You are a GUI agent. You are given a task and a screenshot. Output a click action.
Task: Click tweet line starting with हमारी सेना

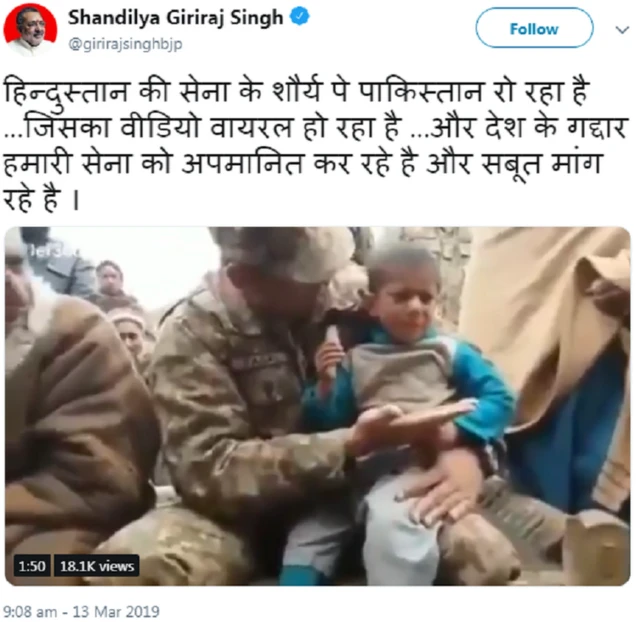(x=302, y=164)
